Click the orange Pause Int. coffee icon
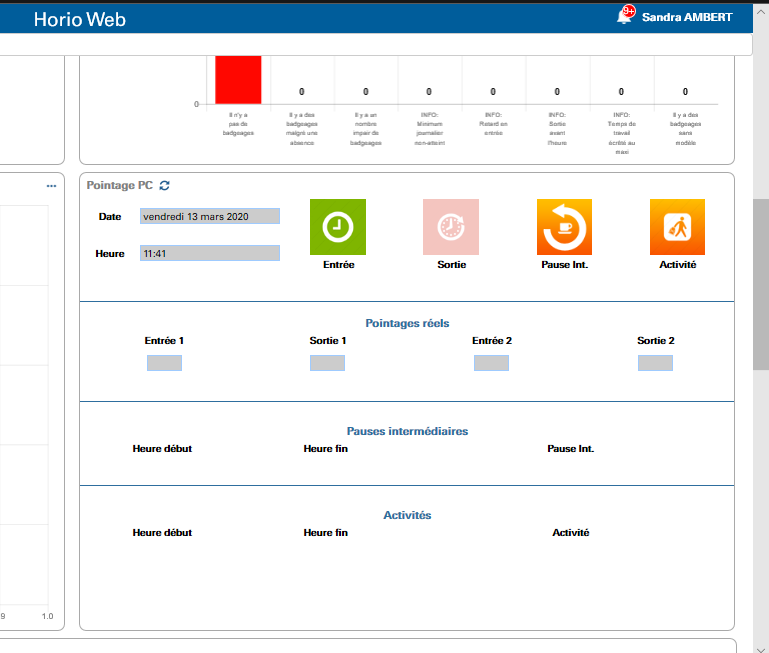The height and width of the screenshot is (653, 769). point(564,227)
